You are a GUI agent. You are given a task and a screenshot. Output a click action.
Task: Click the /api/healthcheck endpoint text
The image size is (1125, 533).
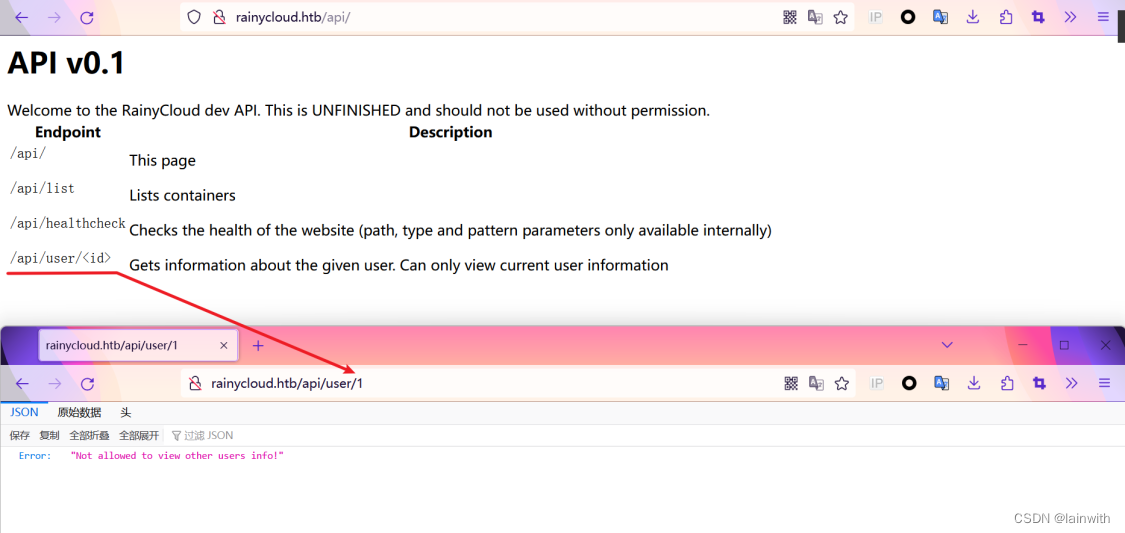pyautogui.click(x=67, y=223)
